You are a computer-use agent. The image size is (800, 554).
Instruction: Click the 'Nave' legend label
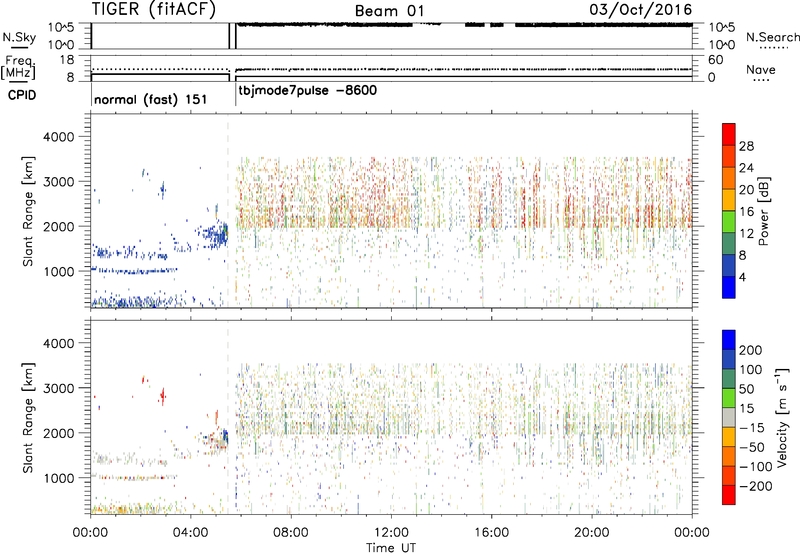click(760, 70)
